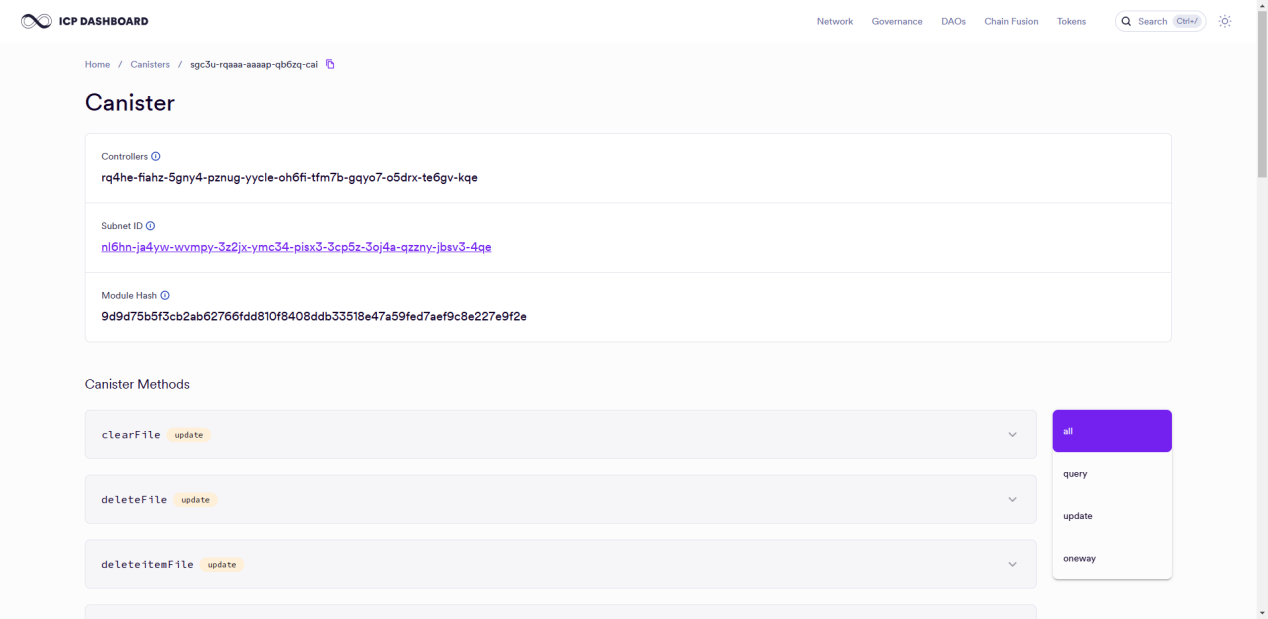1268x619 pixels.
Task: Copy the canister ID with copy icon
Action: pos(330,64)
